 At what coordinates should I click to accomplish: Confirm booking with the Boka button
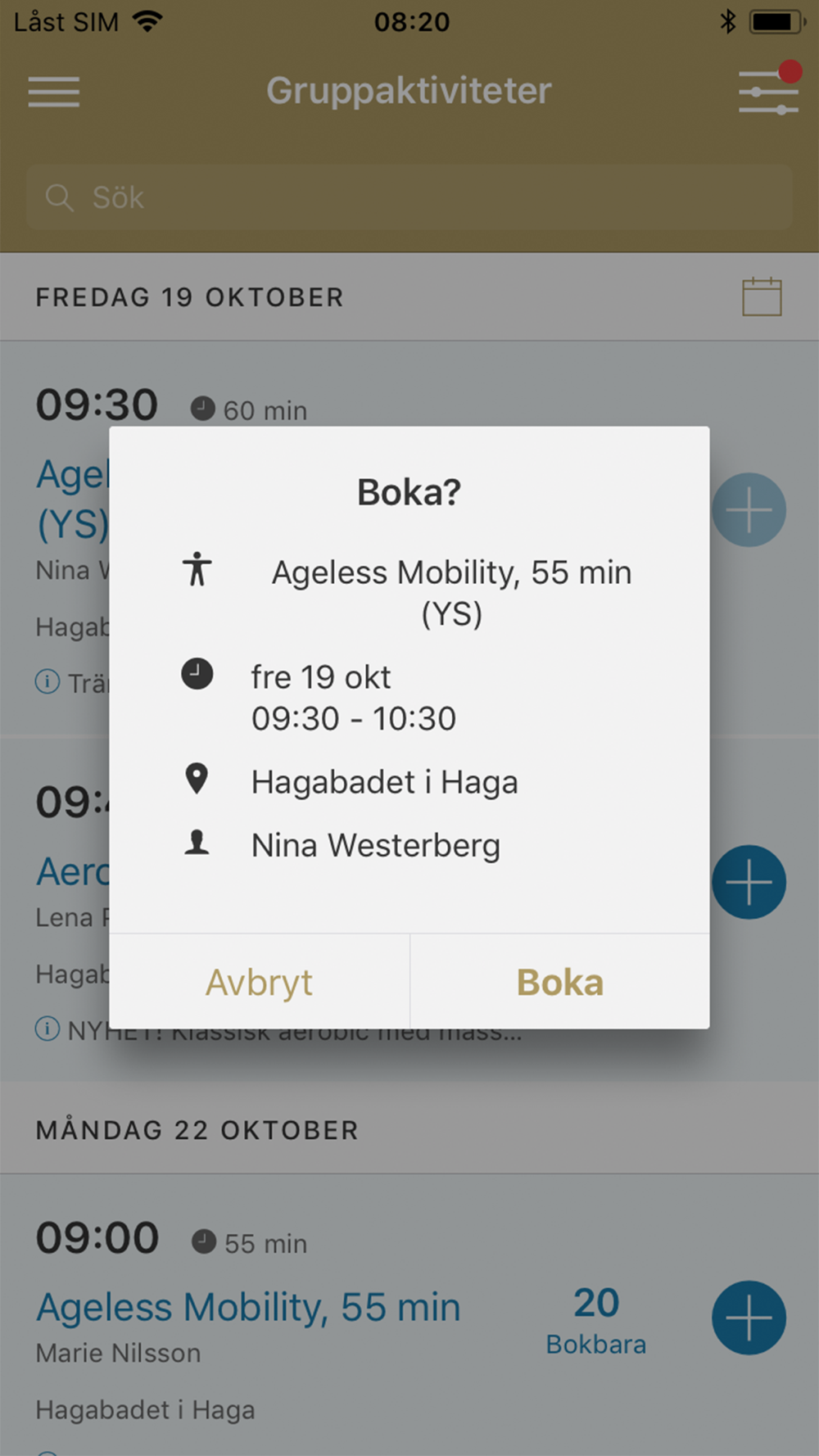pos(560,983)
